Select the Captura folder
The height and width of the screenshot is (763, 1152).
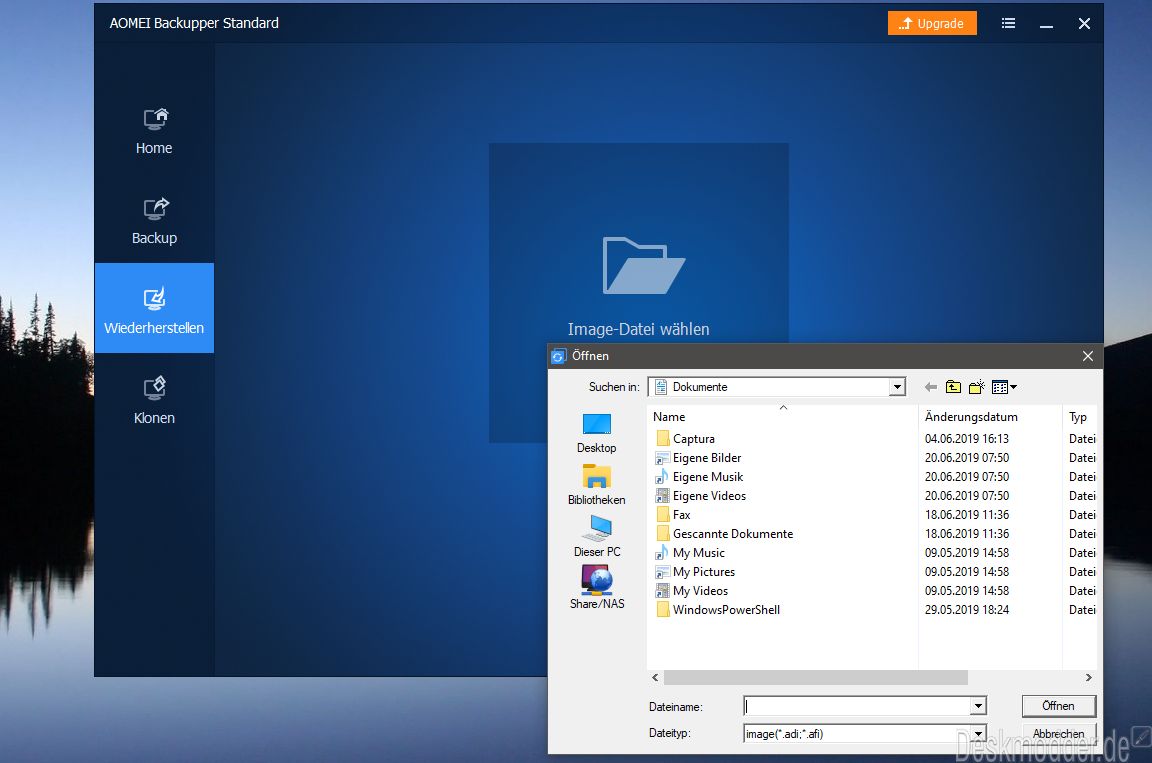pos(693,438)
